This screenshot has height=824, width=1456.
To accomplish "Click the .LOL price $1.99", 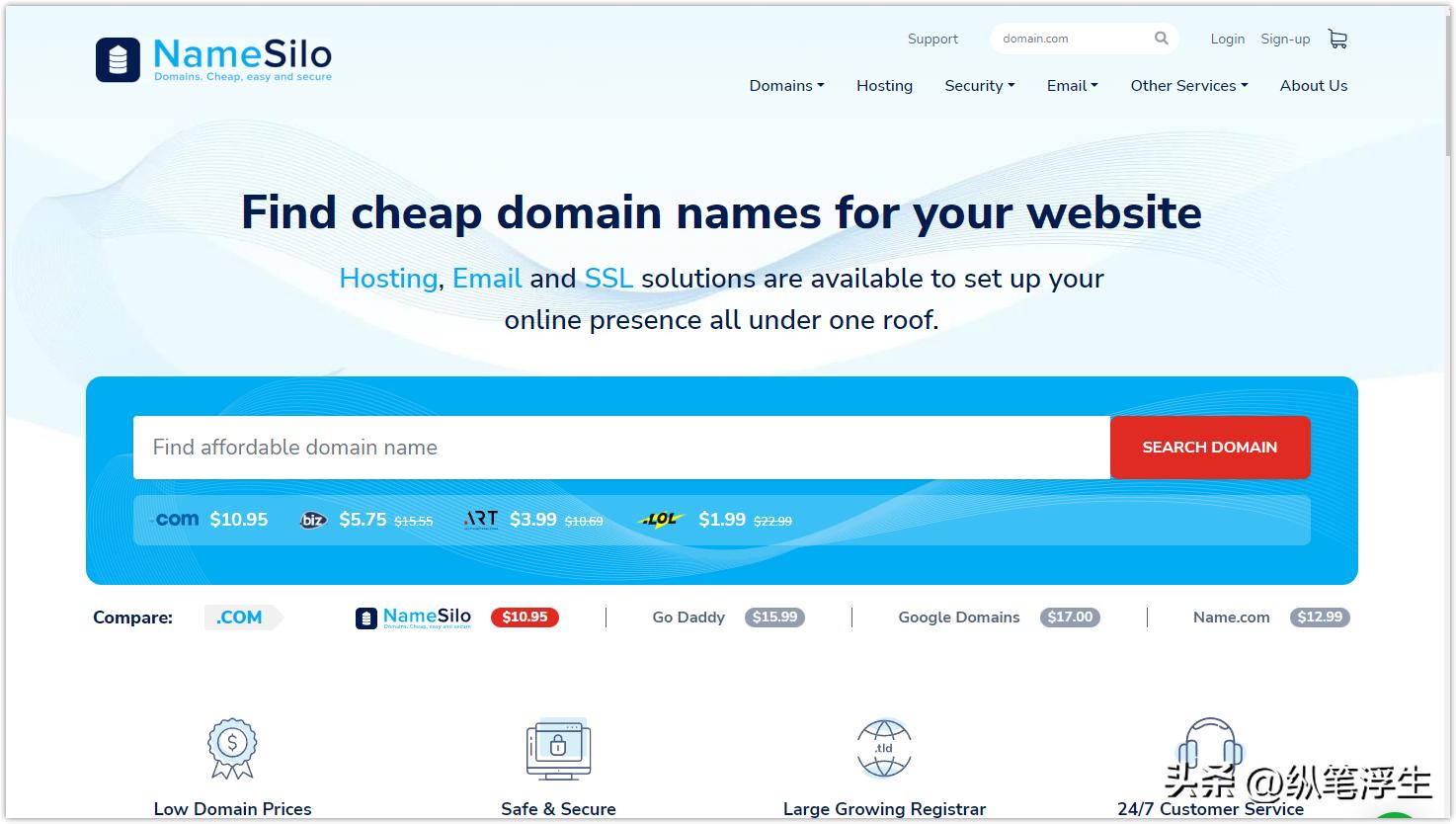I will click(722, 520).
